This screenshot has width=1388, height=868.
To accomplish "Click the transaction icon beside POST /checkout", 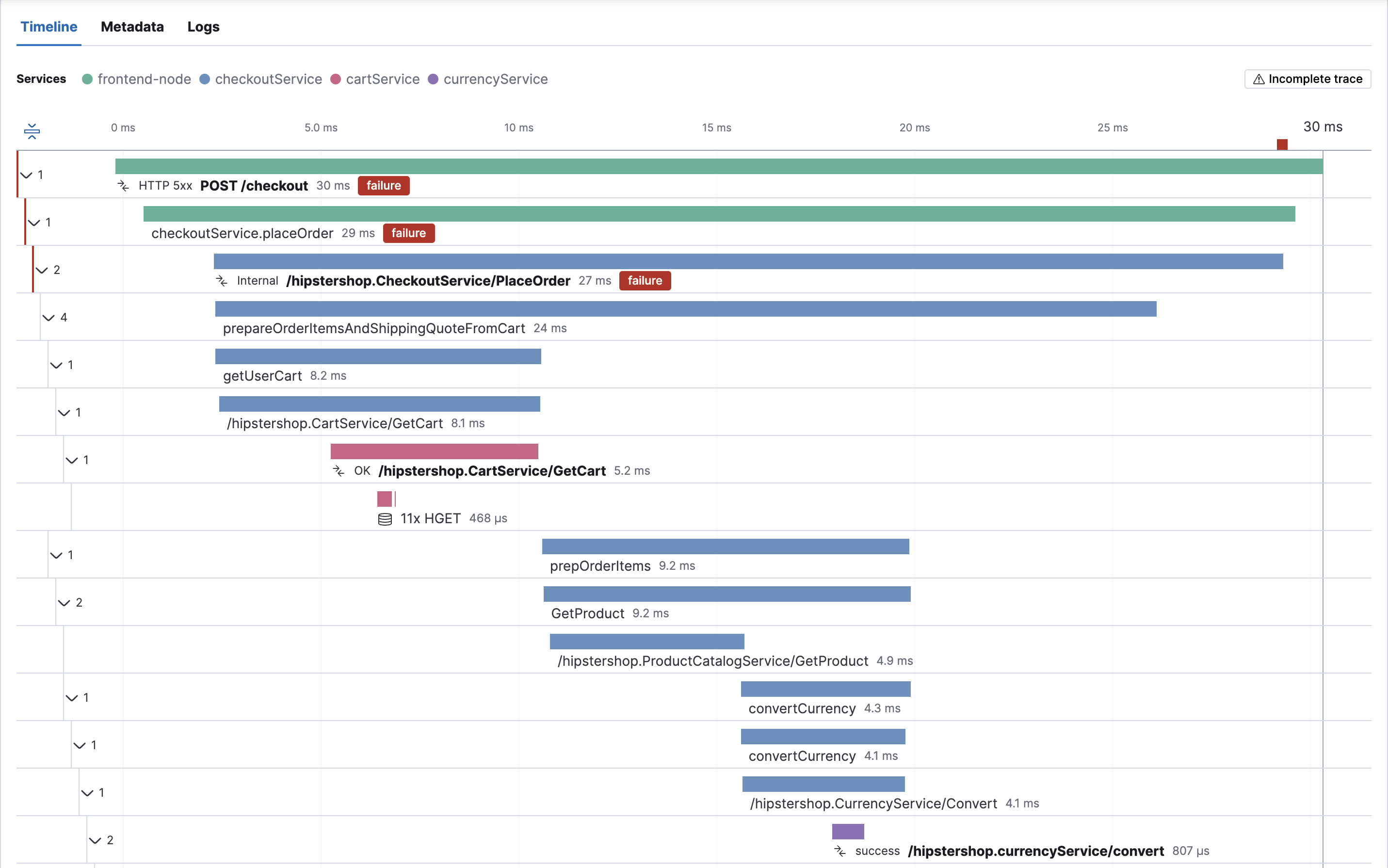I will click(123, 185).
